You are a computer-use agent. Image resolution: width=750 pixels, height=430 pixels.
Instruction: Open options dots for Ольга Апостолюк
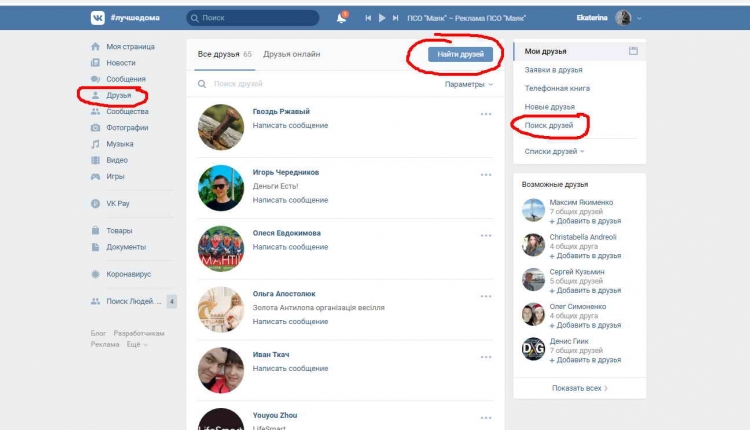pos(486,296)
